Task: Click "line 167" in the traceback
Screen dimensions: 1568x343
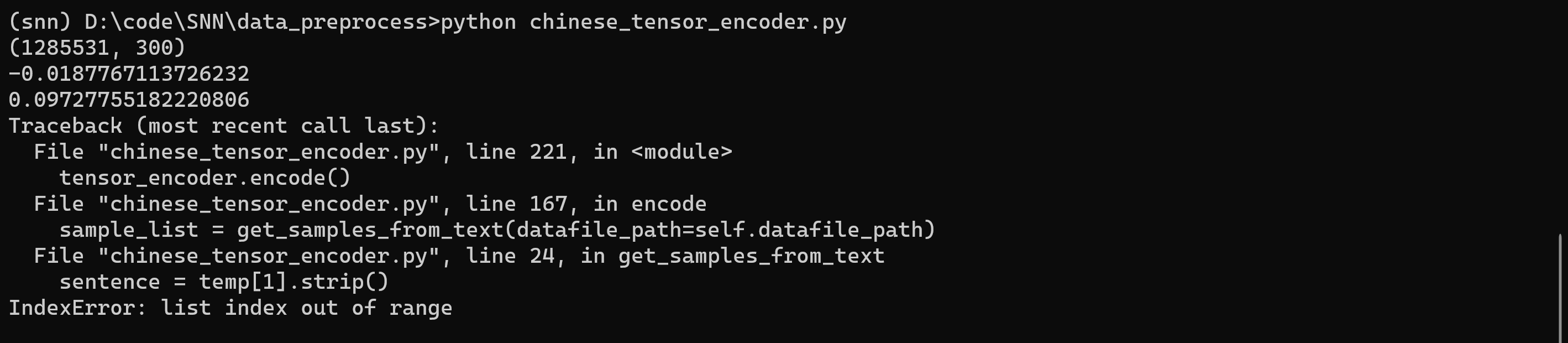Action: tap(516, 204)
